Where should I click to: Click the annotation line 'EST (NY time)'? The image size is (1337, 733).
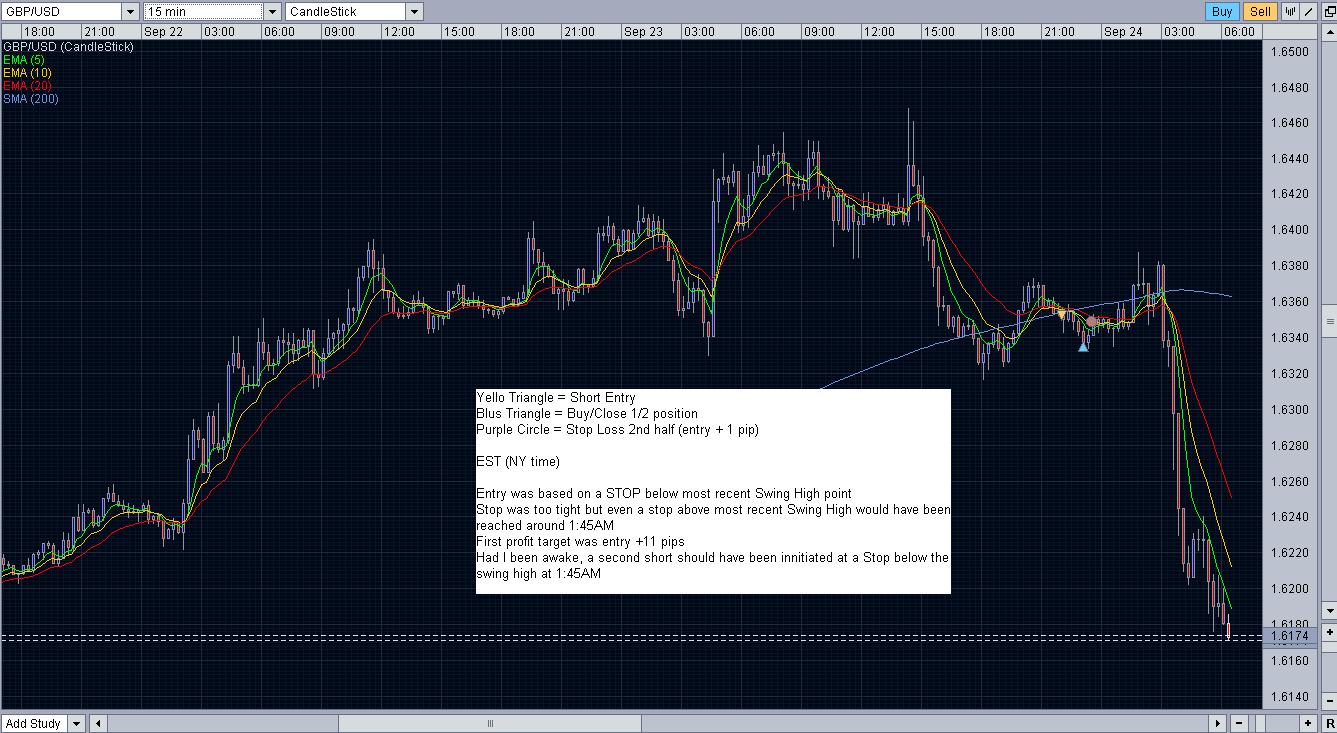pyautogui.click(x=518, y=462)
